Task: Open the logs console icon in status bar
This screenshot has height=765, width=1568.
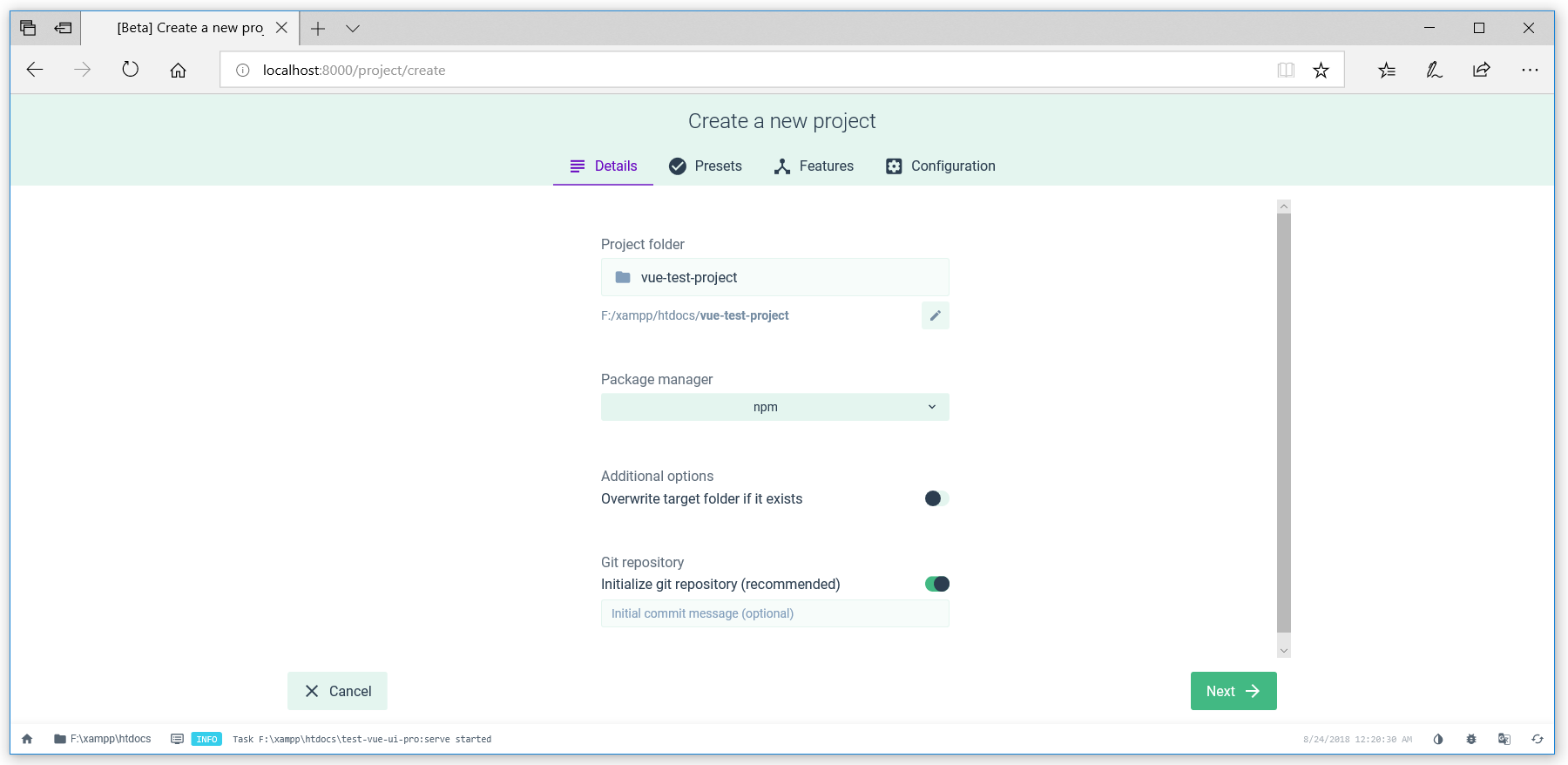Action: (177, 739)
